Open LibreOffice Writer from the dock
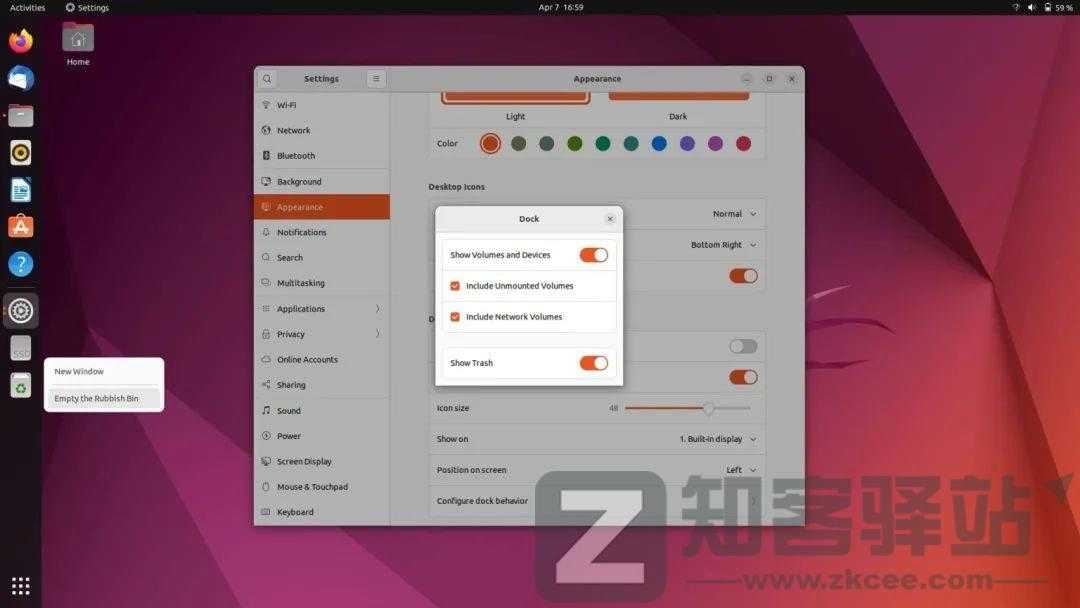 (20, 188)
